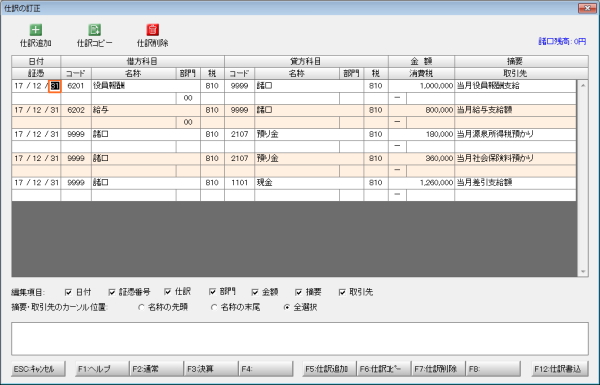600x385 pixels.
Task: Select the 名称の先頭 radio option
Action: tap(141, 307)
